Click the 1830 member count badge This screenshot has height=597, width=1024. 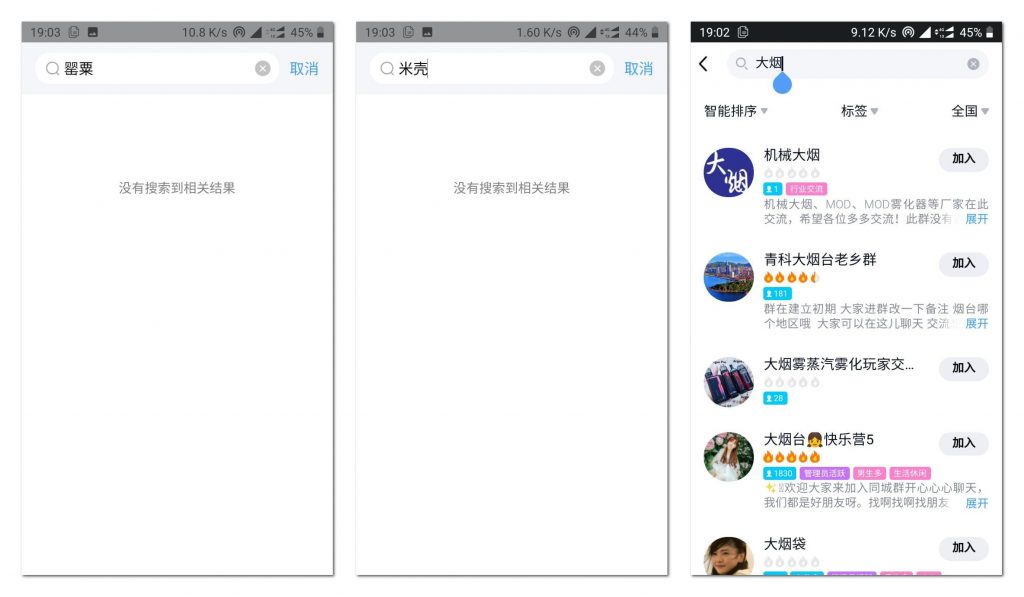779,473
